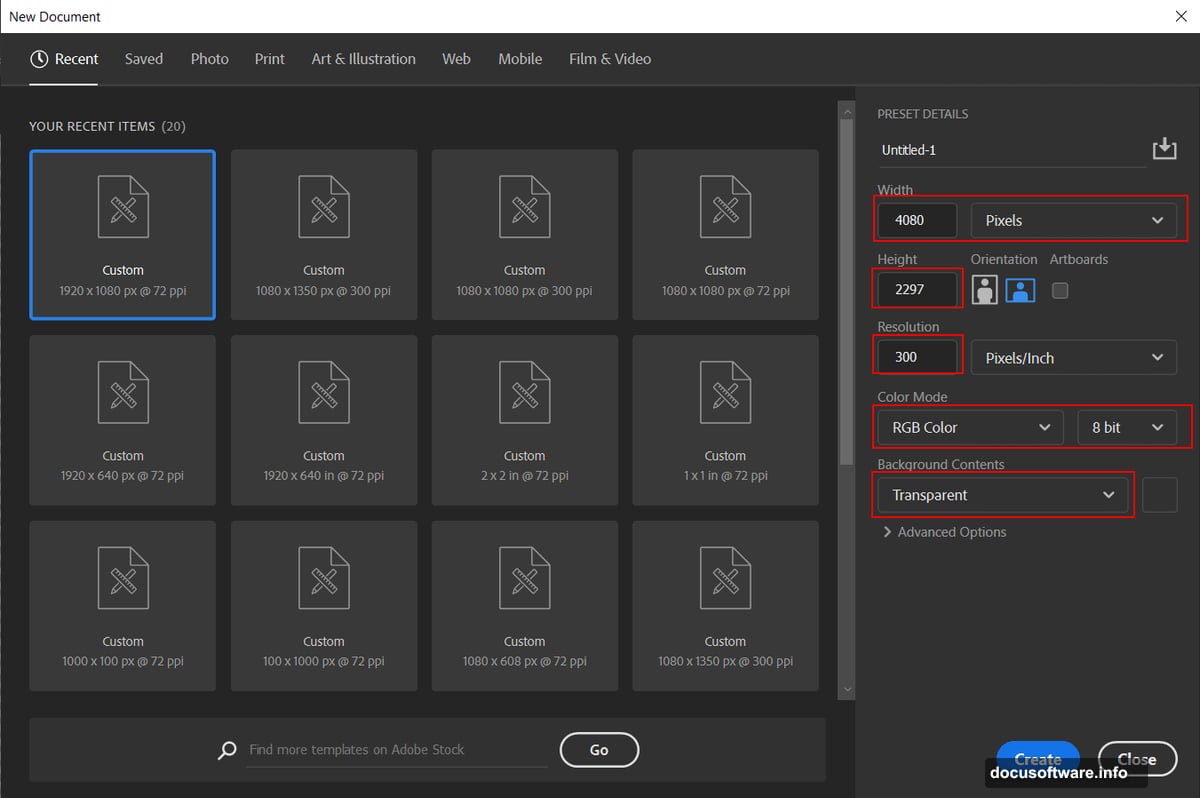Viewport: 1200px width, 798px height.
Task: Open the 8 bit depth dropdown
Action: [1128, 427]
